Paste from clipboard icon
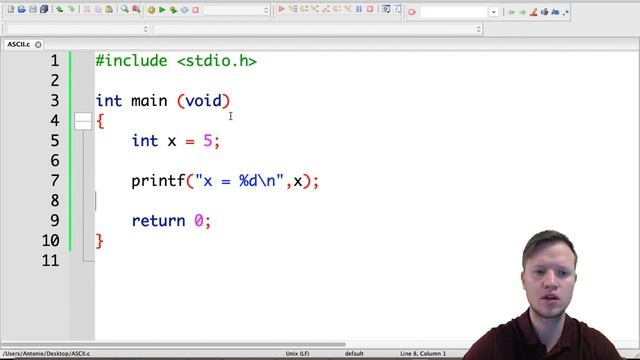The width and height of the screenshot is (640, 360). (109, 9)
